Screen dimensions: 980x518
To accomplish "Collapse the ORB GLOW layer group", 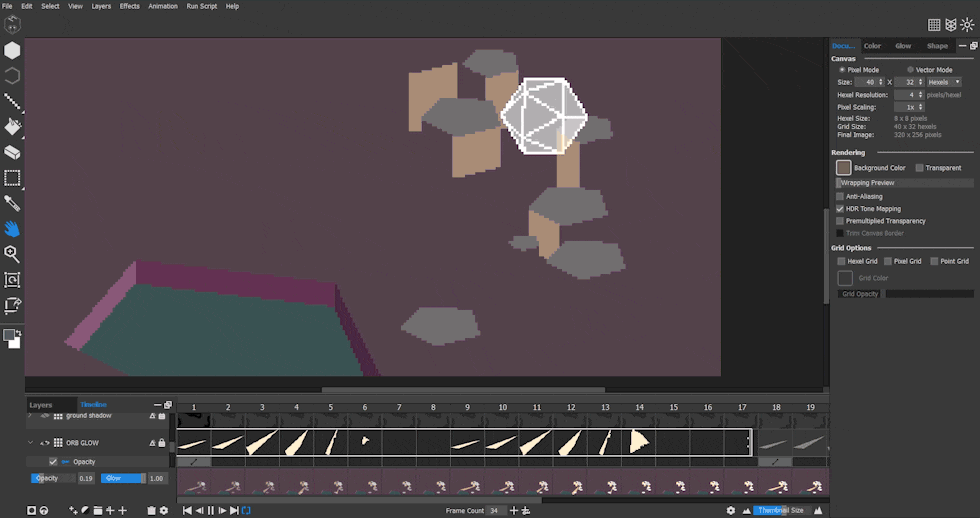I will (30, 443).
